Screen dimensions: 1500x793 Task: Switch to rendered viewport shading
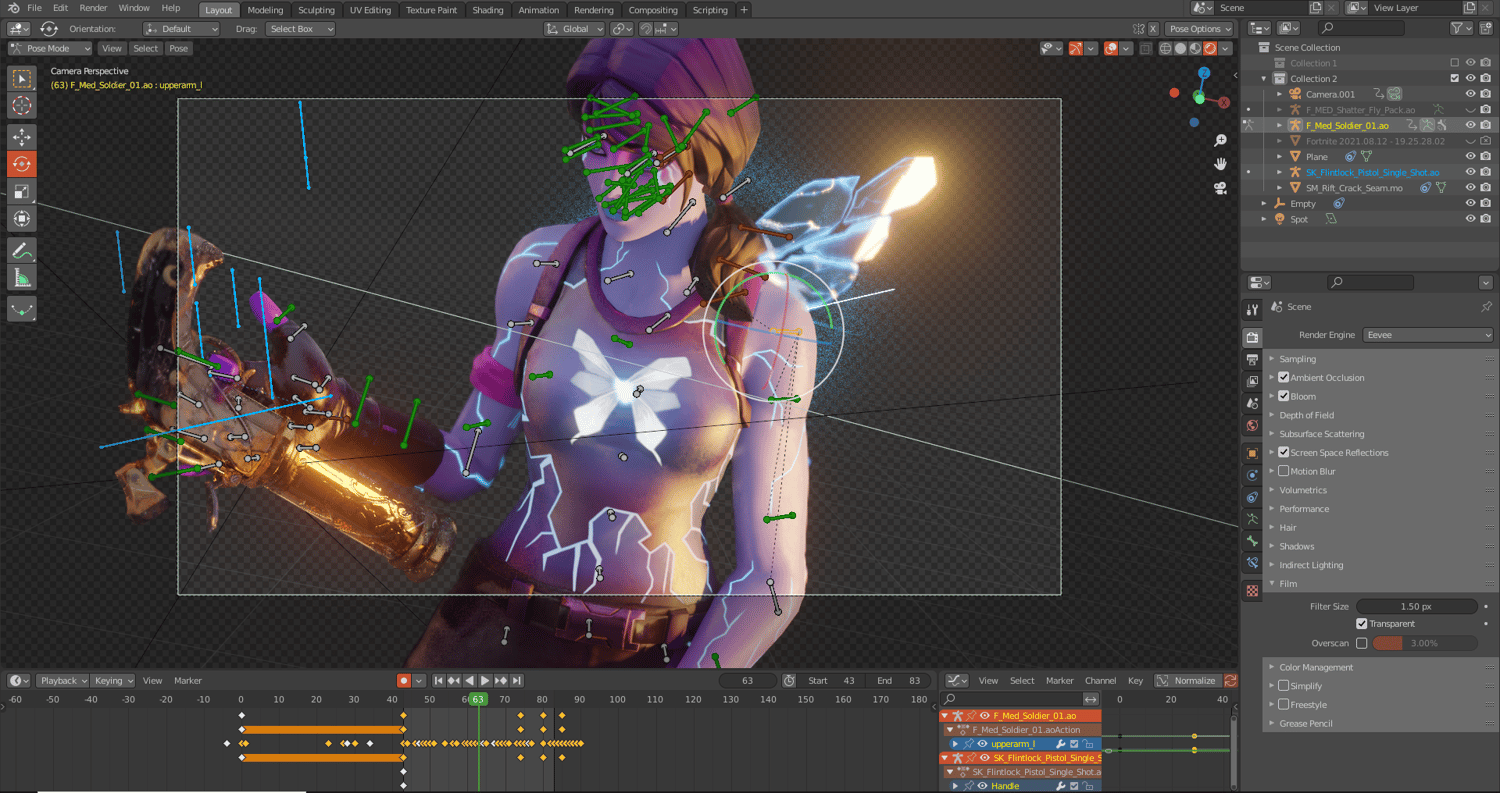coord(1210,48)
